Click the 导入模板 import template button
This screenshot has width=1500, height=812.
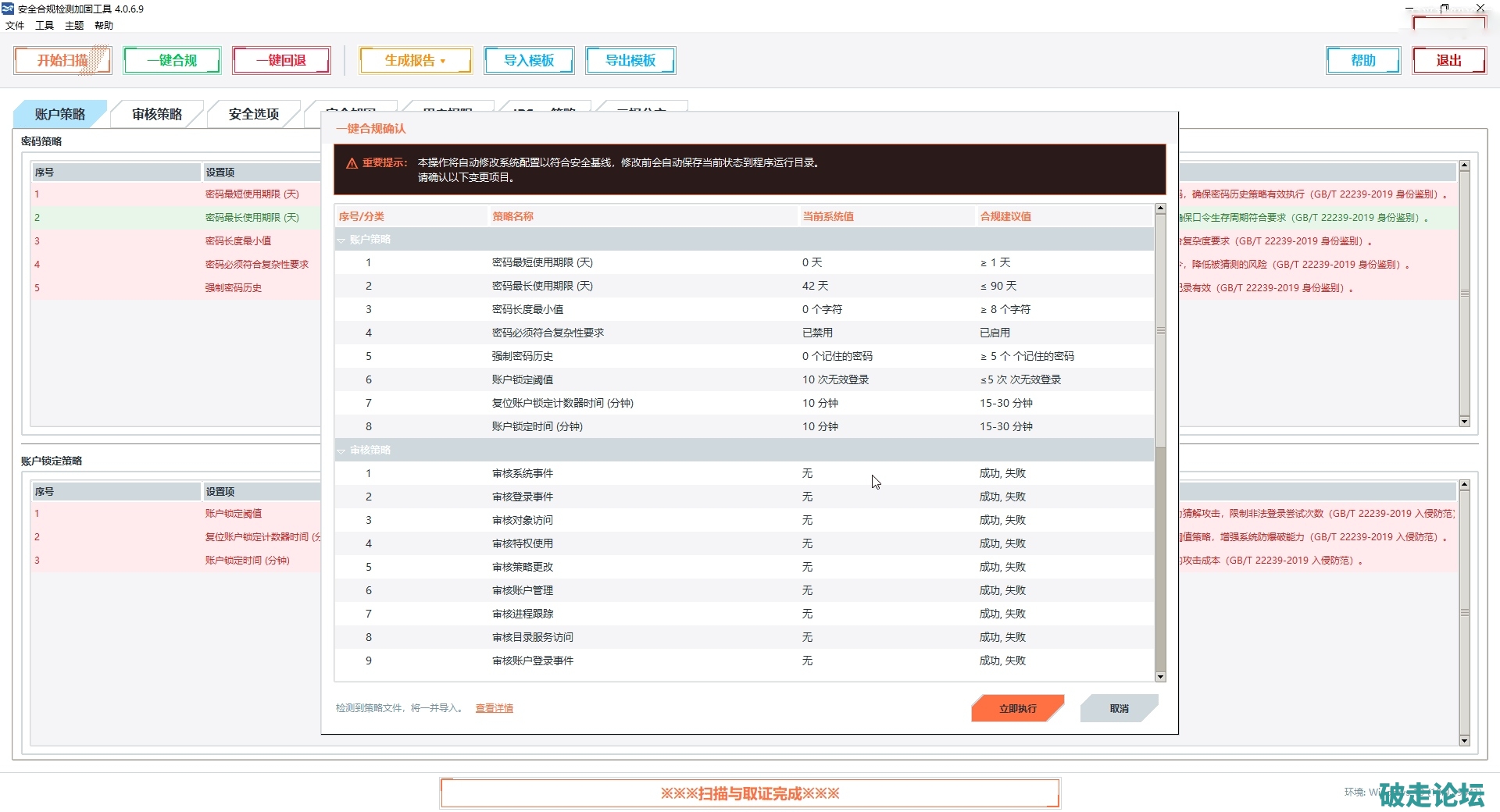(529, 60)
